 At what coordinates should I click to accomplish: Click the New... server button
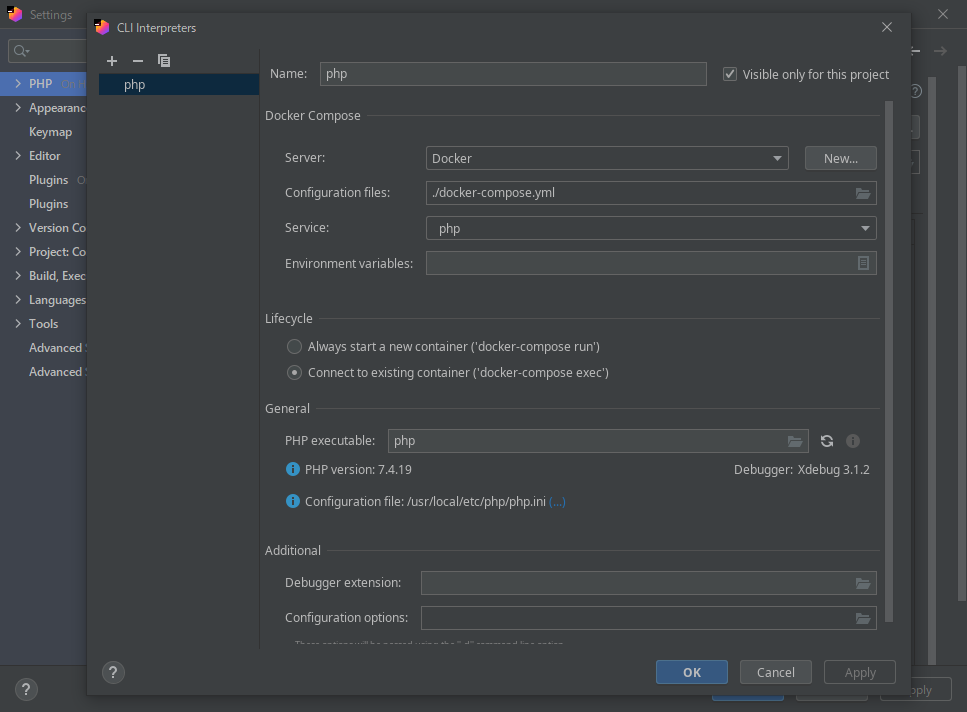click(840, 158)
